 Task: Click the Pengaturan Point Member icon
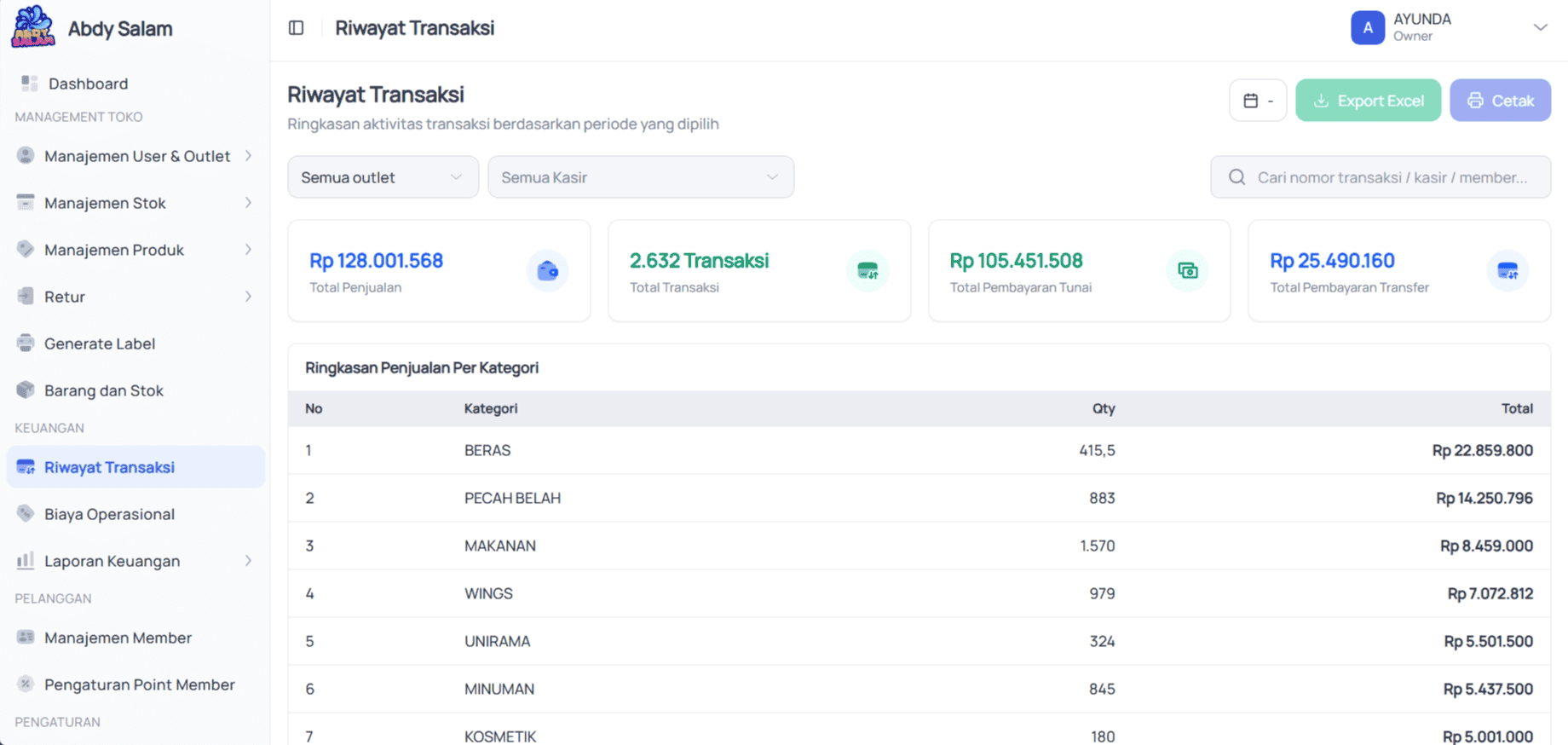coord(26,684)
